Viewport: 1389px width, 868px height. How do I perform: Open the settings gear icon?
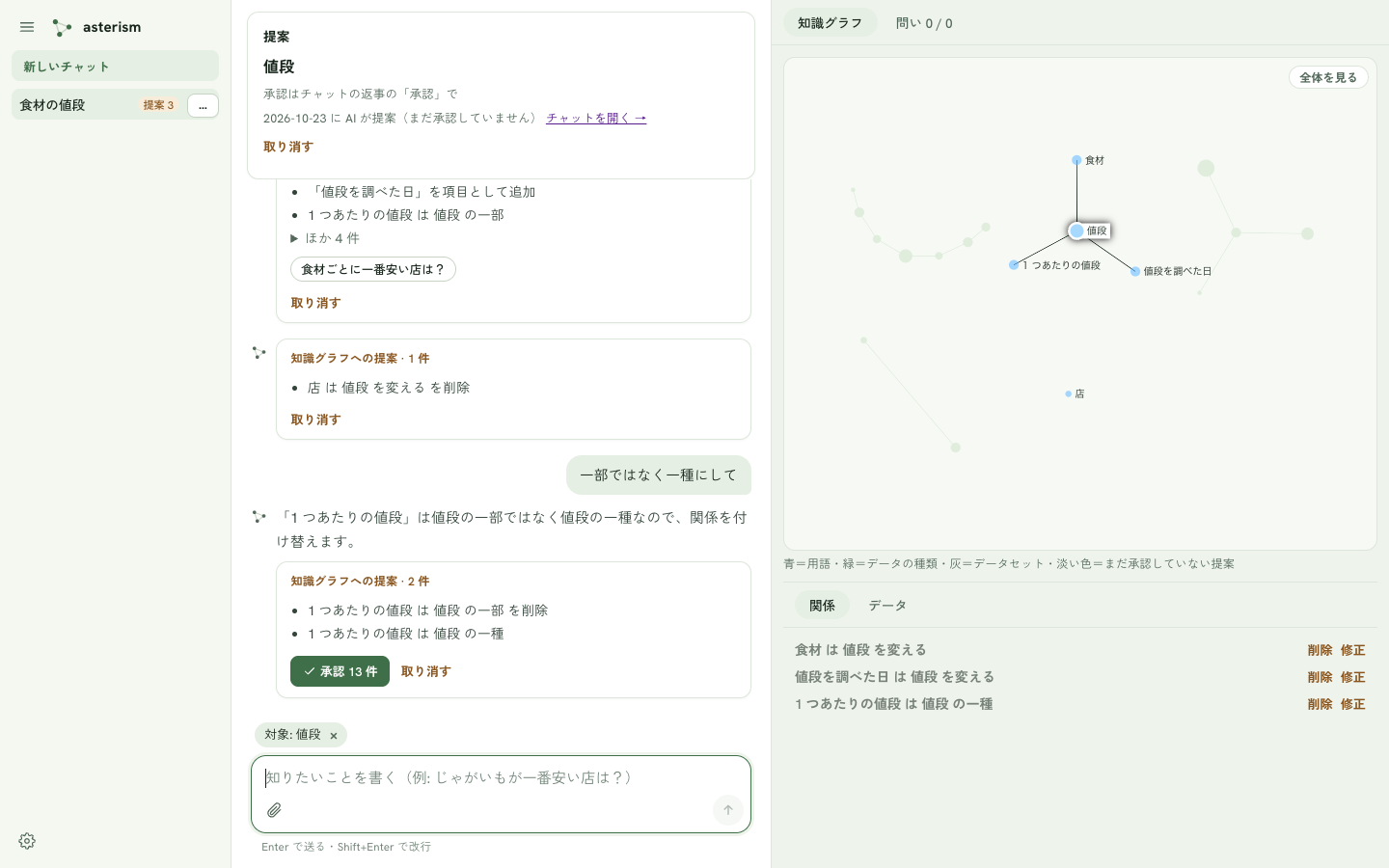pos(27,841)
